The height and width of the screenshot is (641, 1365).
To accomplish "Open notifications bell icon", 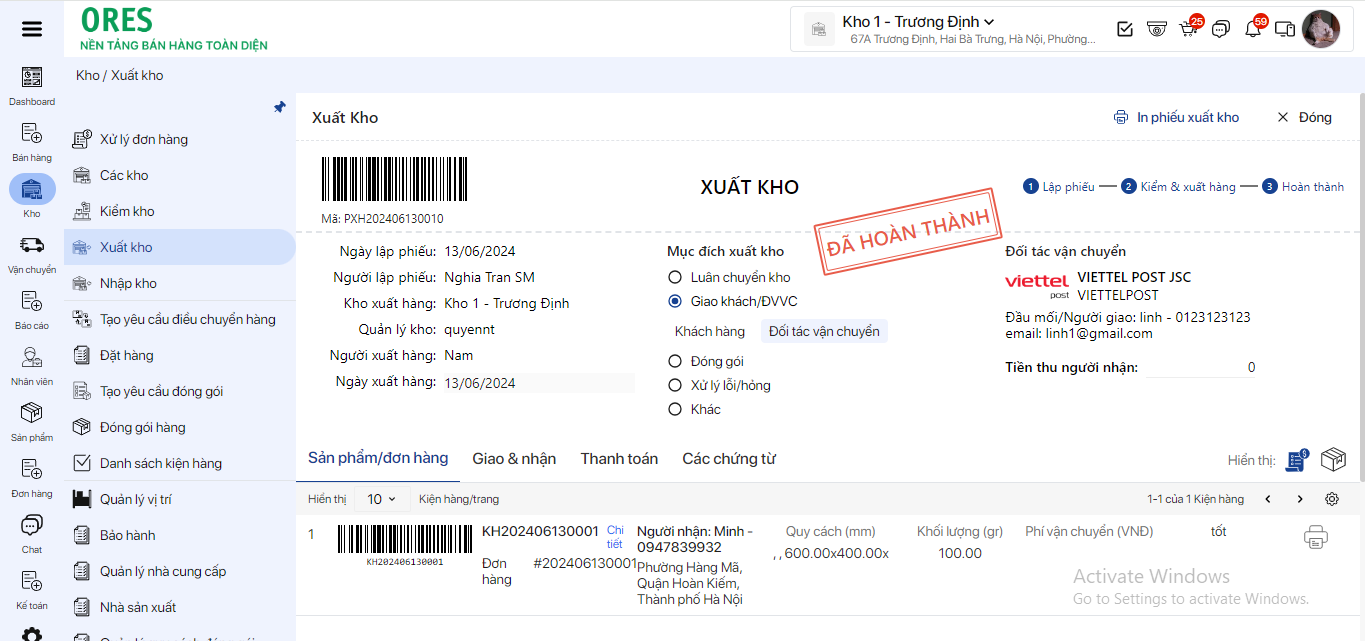I will pyautogui.click(x=1252, y=29).
